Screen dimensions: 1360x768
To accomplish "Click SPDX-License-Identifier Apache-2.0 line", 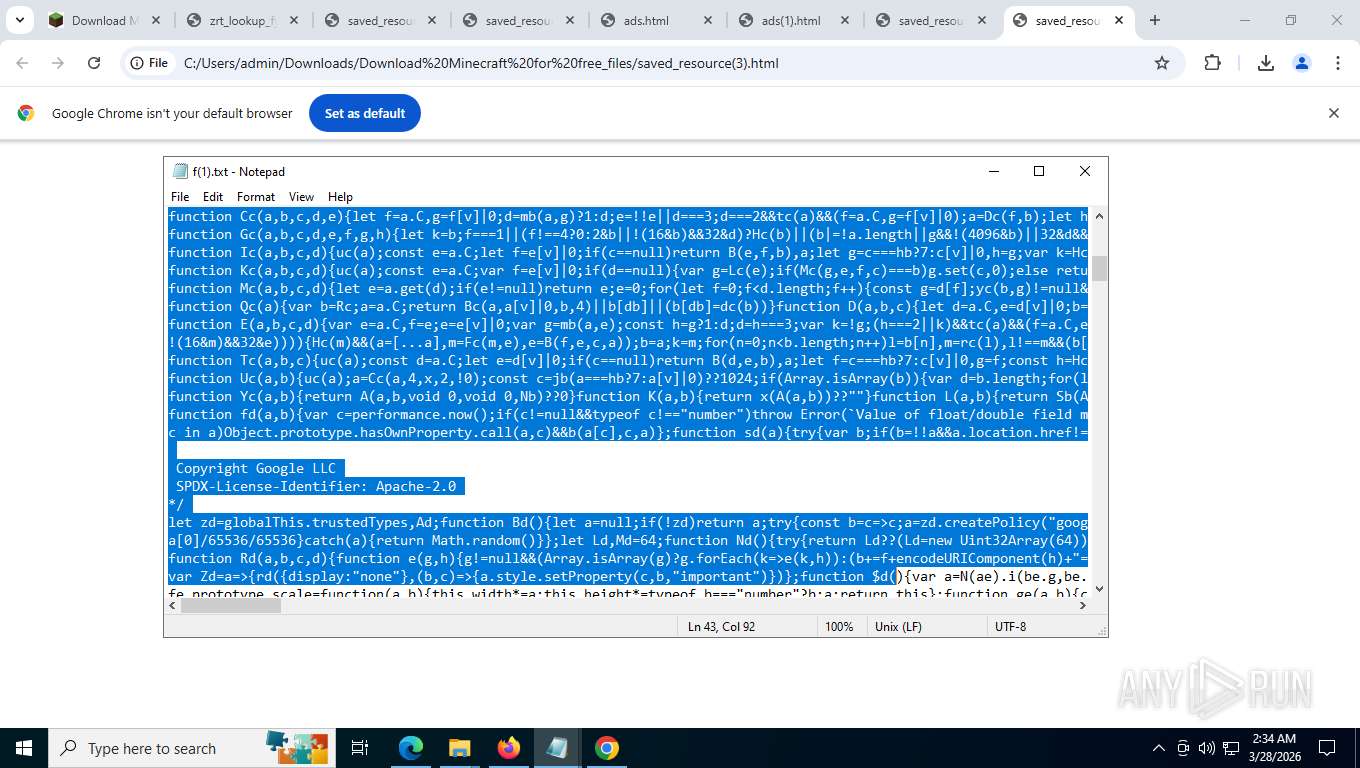I will click(x=316, y=486).
